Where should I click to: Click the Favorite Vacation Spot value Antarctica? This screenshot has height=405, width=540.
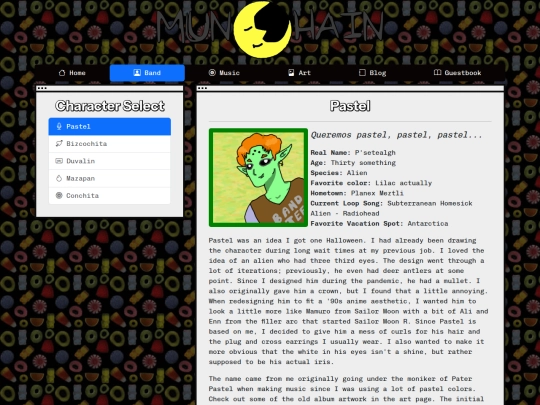(x=428, y=224)
